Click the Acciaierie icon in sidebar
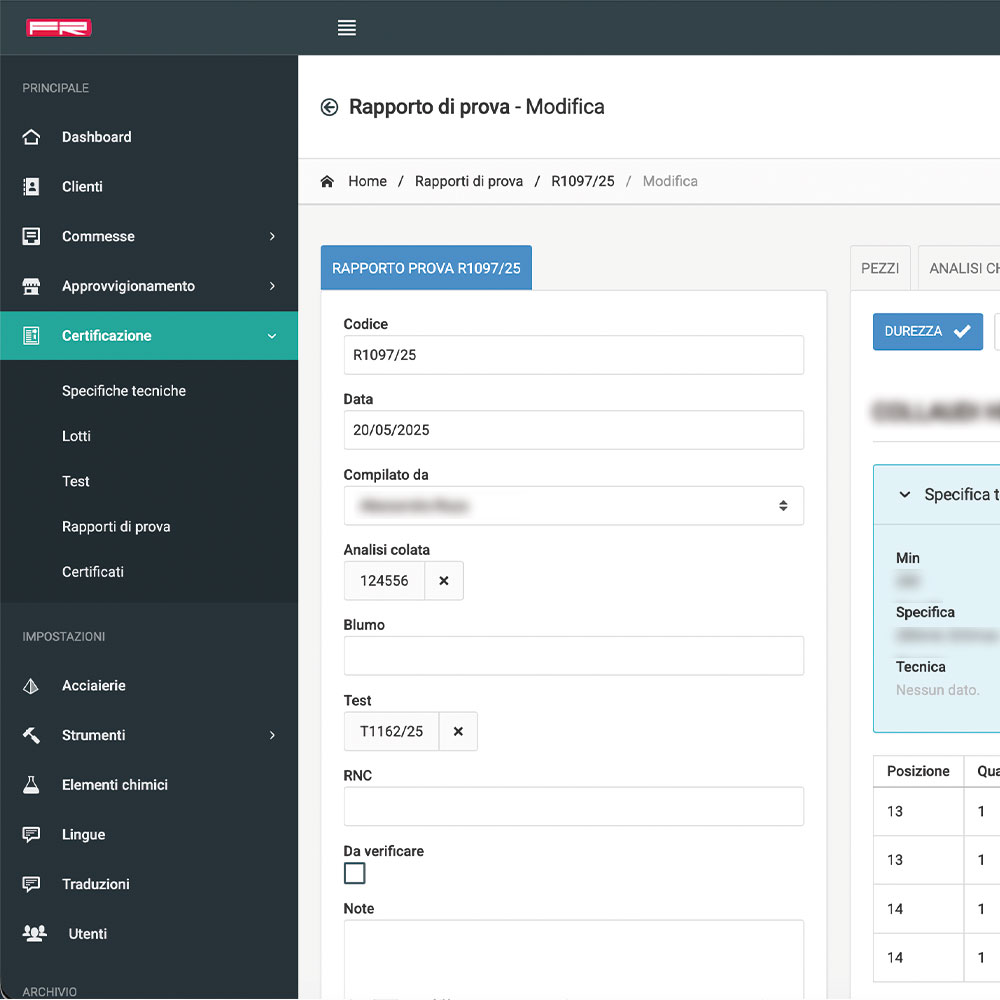Viewport: 1000px width, 1000px height. [32, 686]
